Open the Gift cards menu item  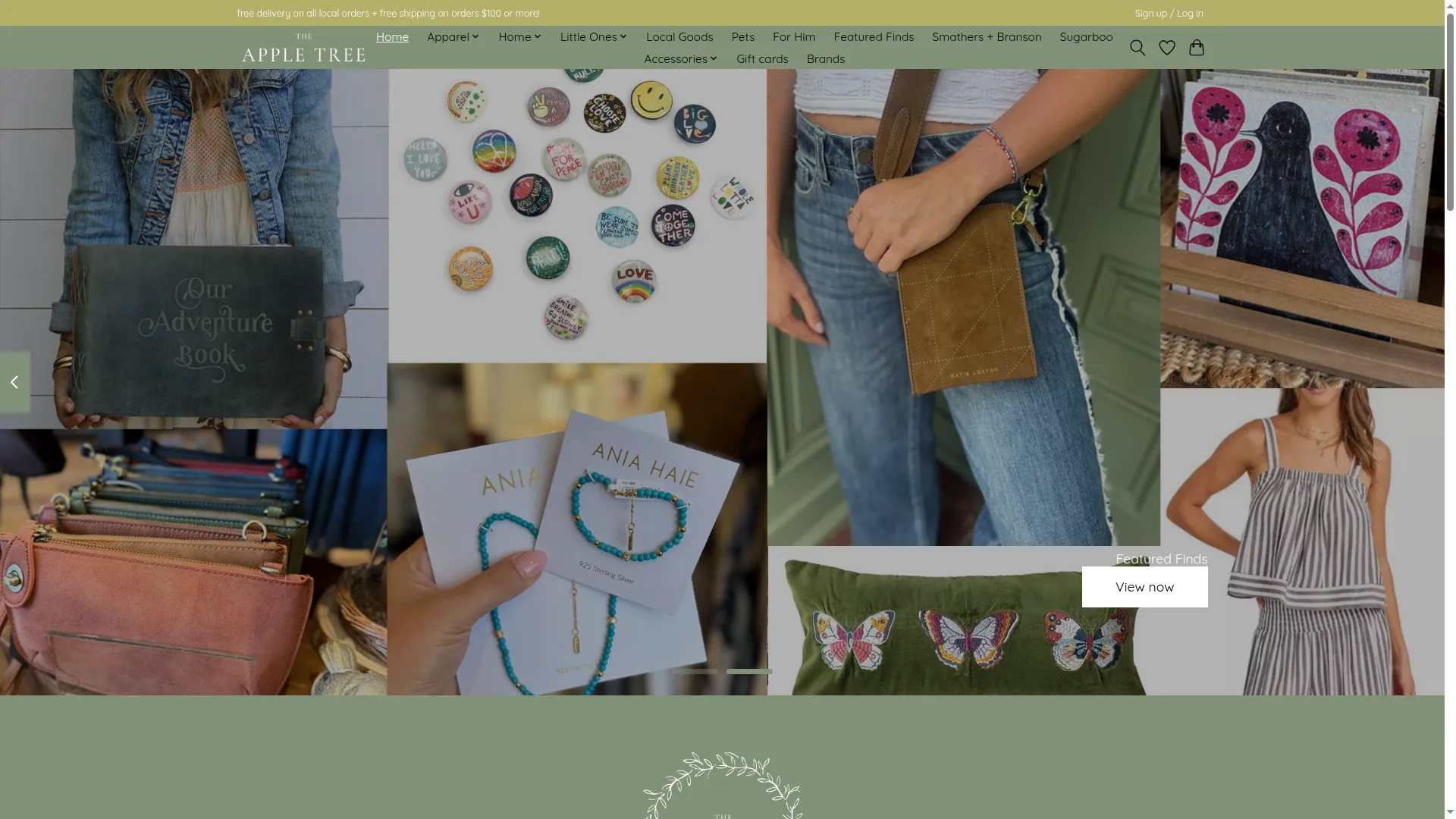coord(762,58)
